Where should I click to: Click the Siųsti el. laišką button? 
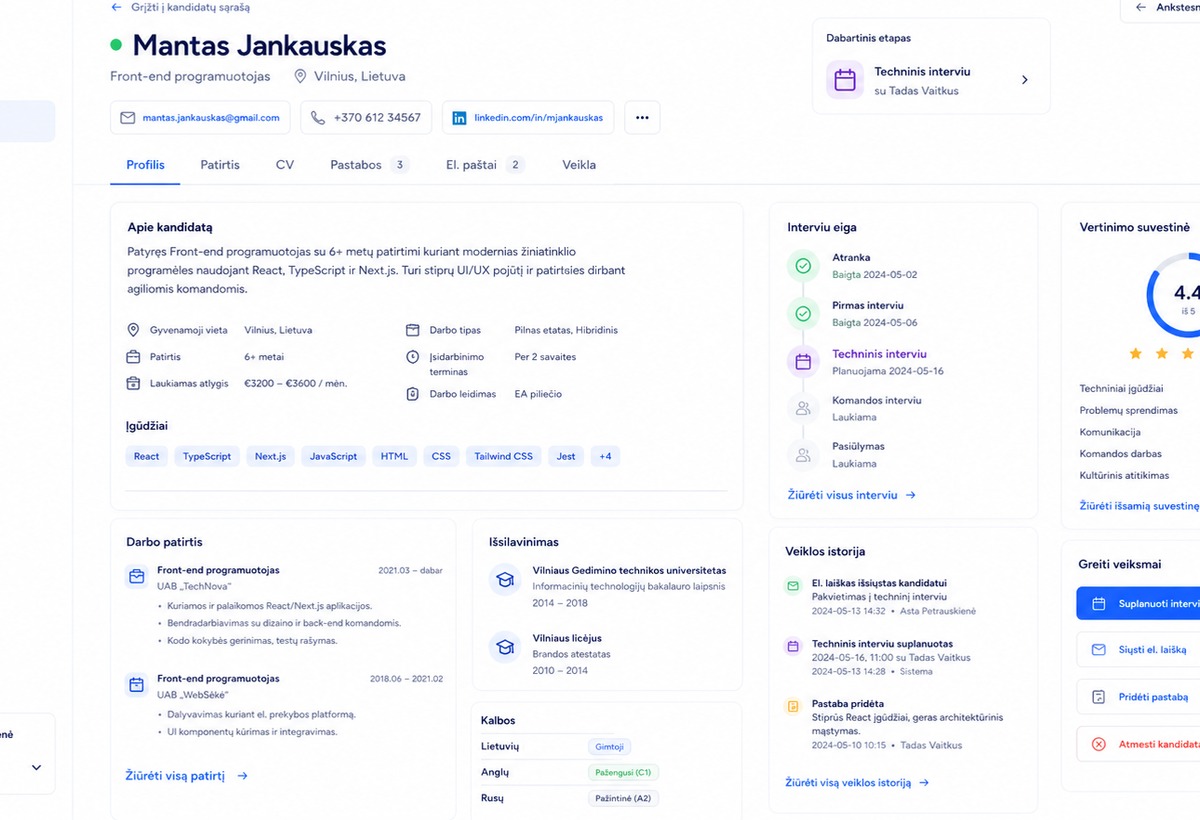[1139, 650]
